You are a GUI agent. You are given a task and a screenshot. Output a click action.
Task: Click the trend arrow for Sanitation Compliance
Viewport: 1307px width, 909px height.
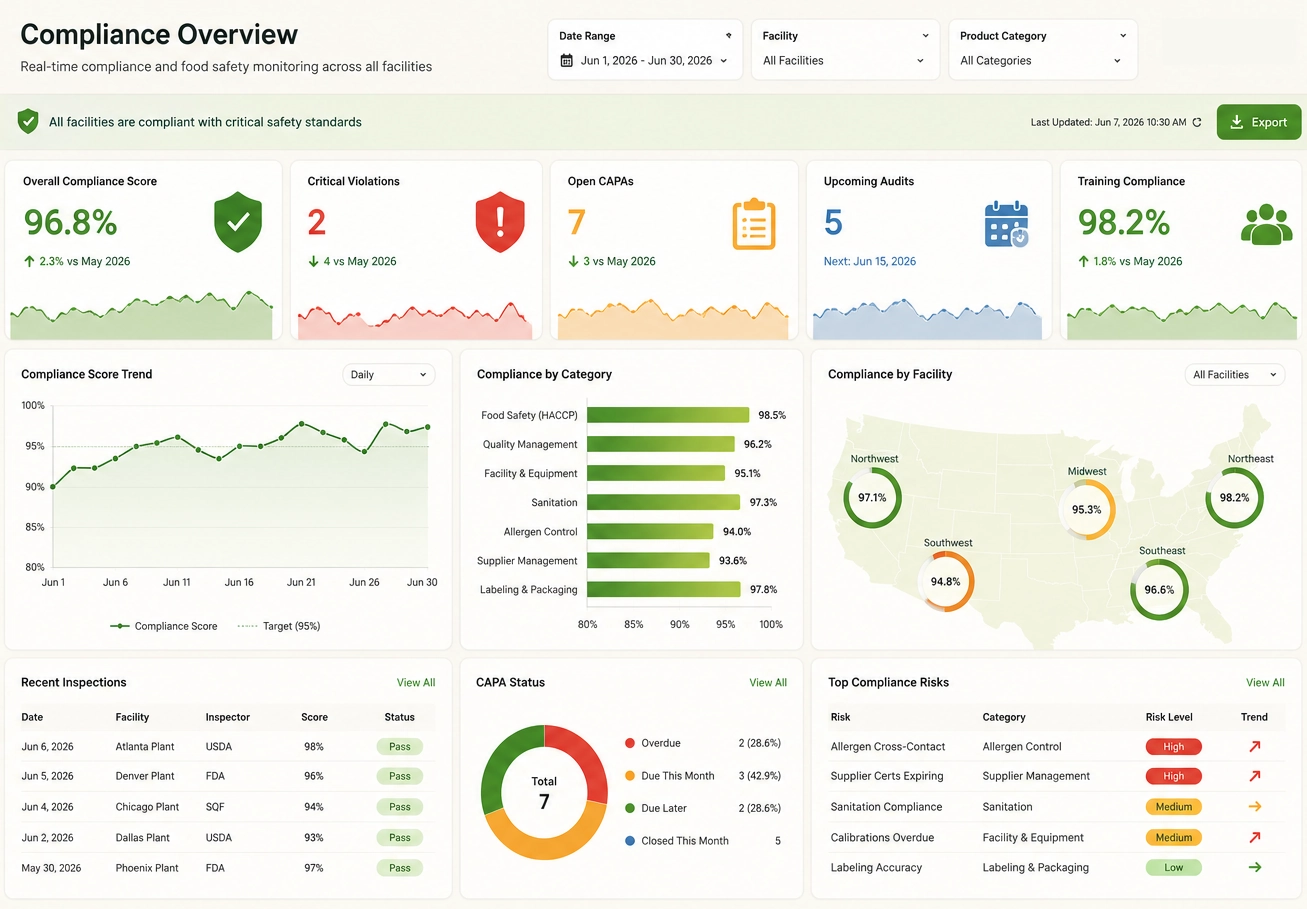tap(1255, 806)
